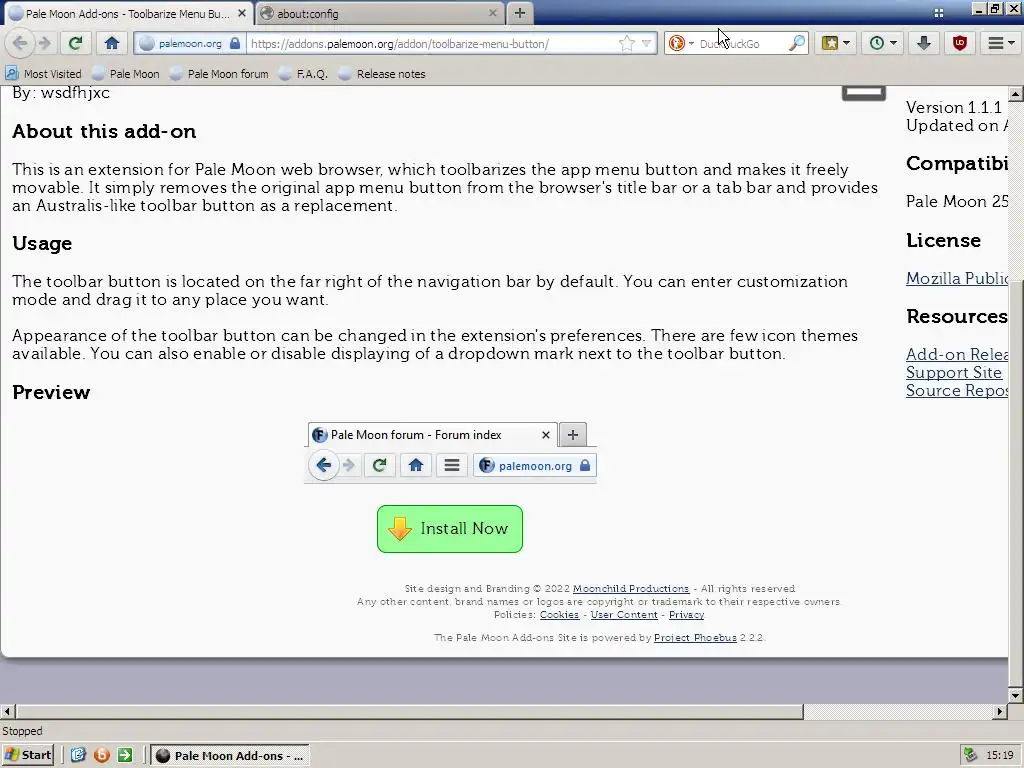The image size is (1024, 768).
Task: Go back using the toolbar back arrow
Action: click(20, 44)
